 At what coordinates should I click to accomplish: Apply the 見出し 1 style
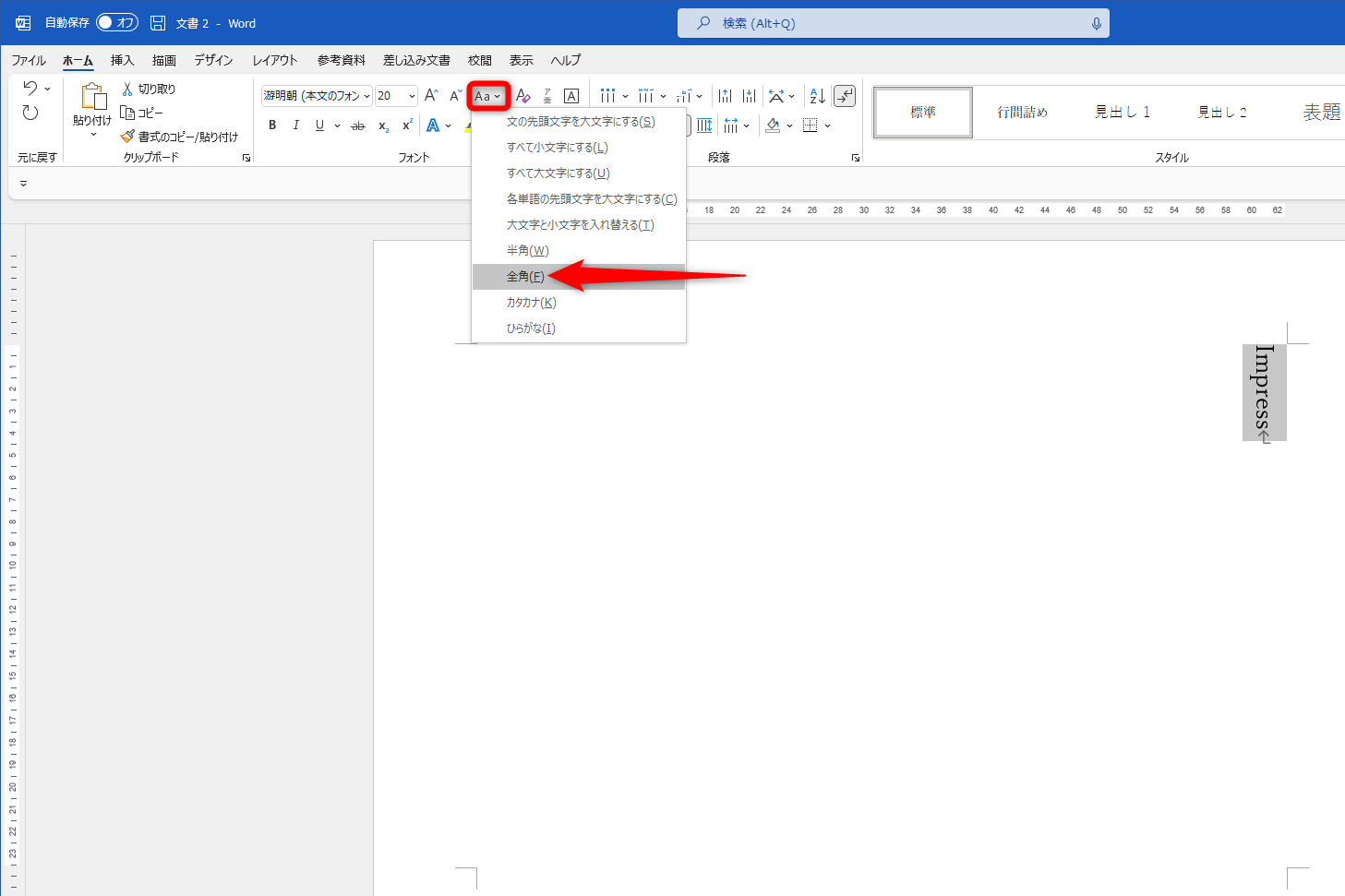pos(1123,113)
